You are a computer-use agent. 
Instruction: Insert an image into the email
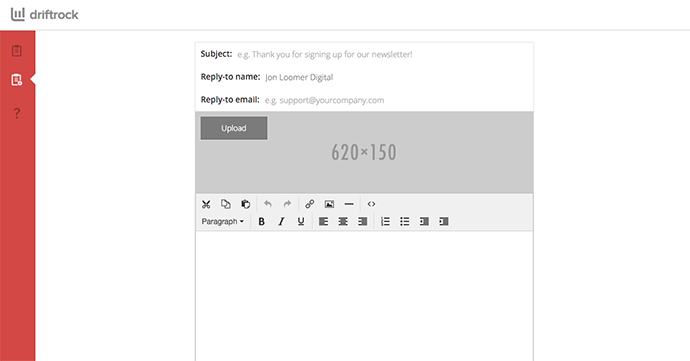pyautogui.click(x=329, y=204)
